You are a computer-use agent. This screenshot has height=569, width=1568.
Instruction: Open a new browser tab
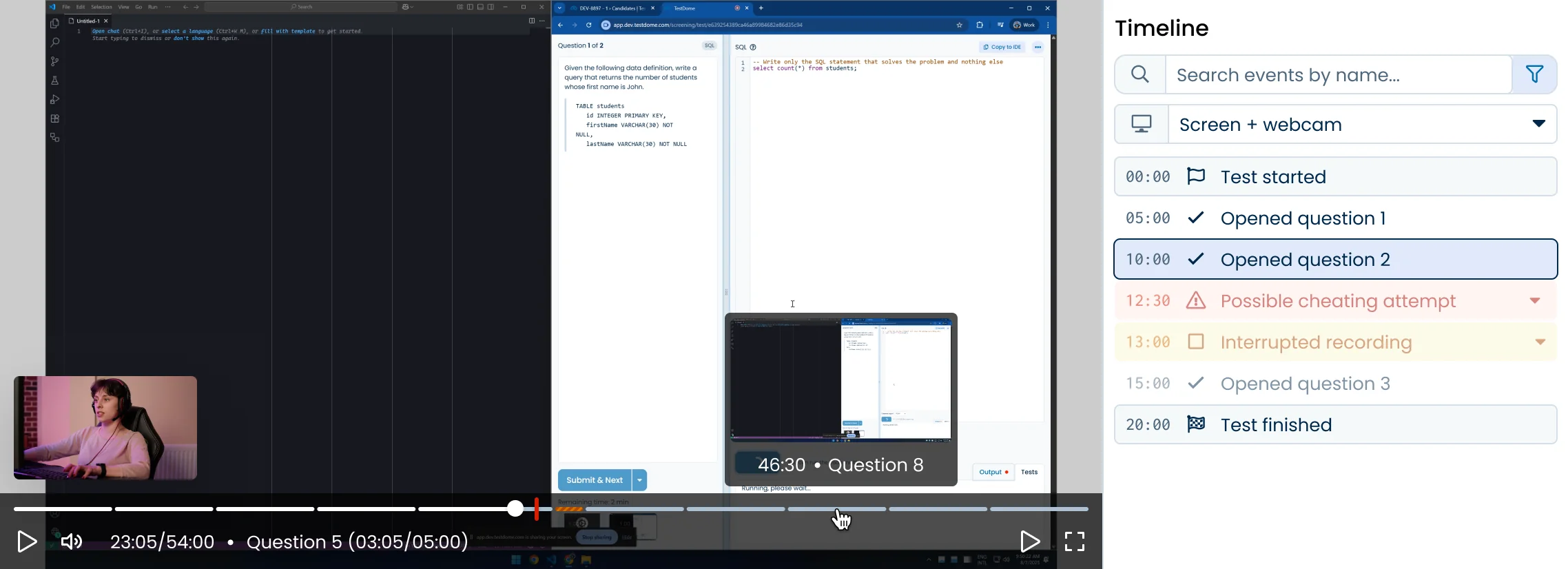[761, 8]
